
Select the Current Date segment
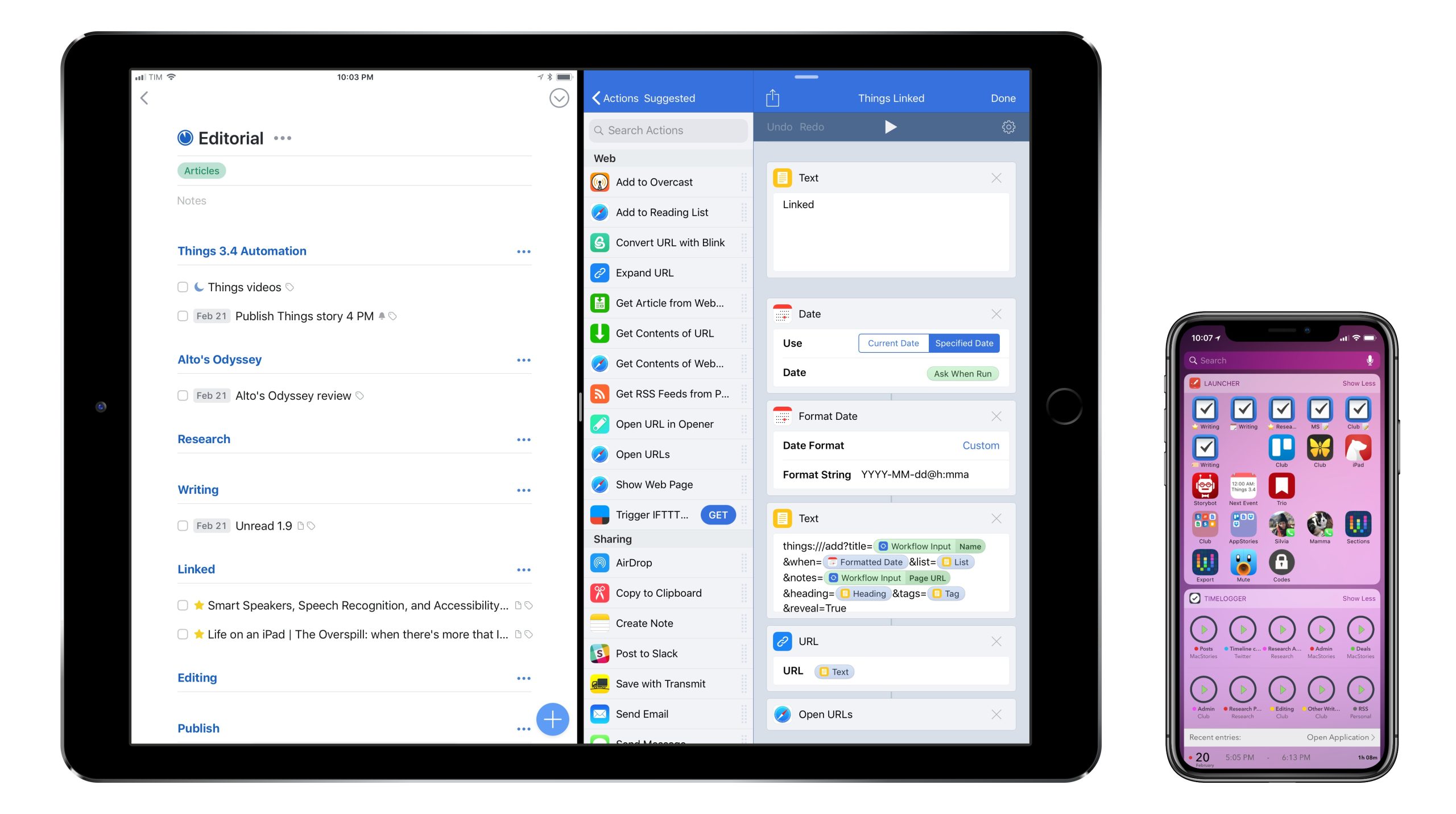pos(893,343)
